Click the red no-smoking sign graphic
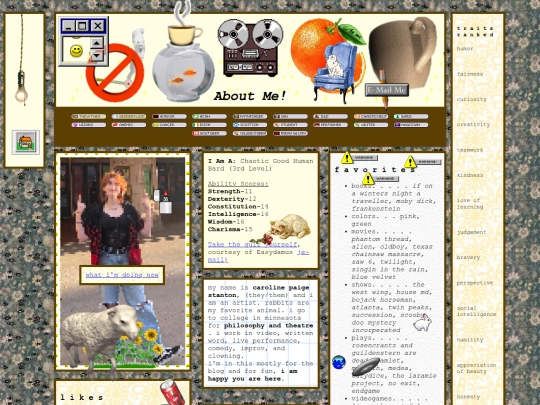540x405 pixels. pos(115,73)
